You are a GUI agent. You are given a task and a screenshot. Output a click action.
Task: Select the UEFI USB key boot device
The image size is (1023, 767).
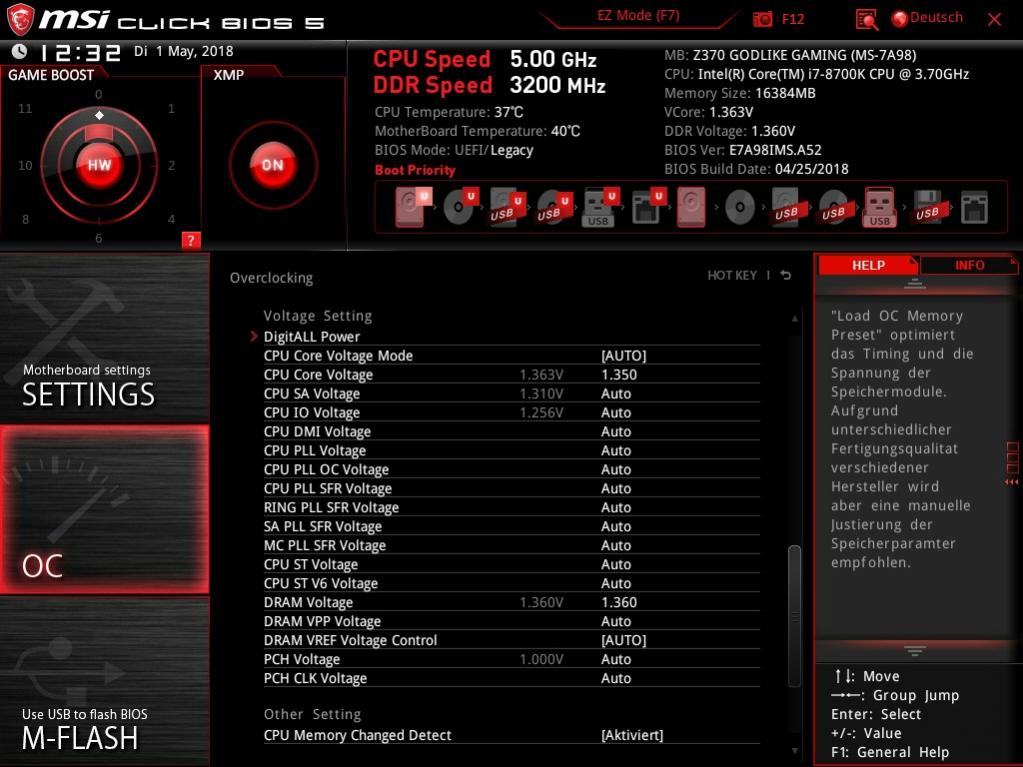pyautogui.click(x=600, y=207)
